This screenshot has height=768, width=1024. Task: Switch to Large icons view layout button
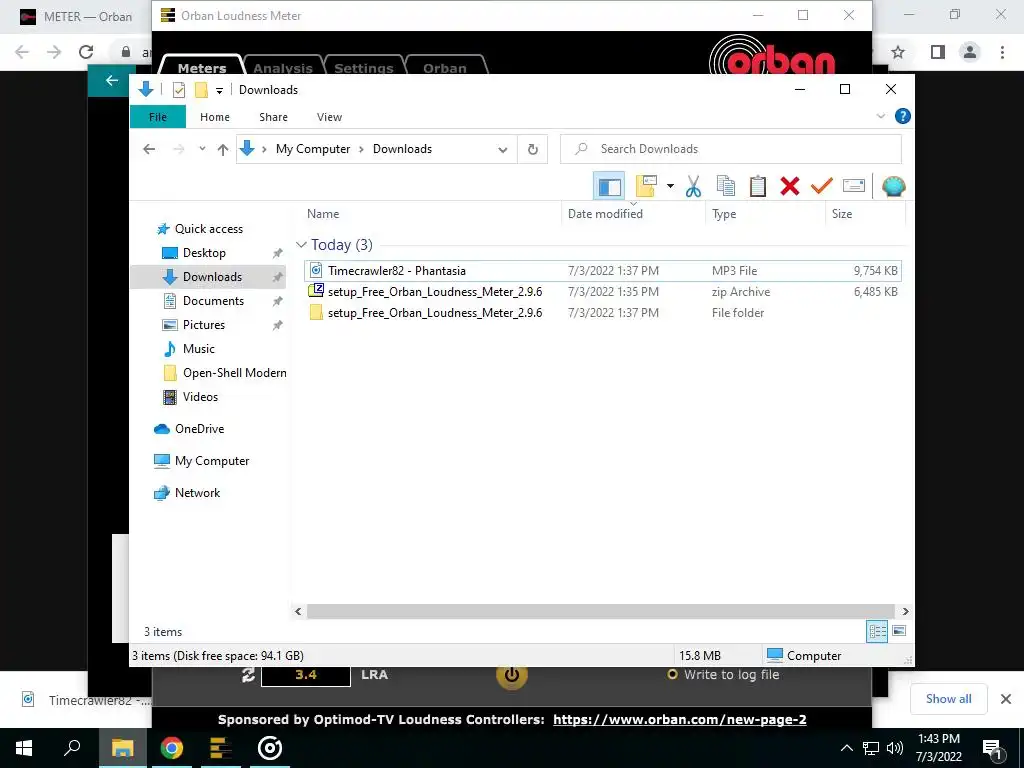tap(899, 631)
